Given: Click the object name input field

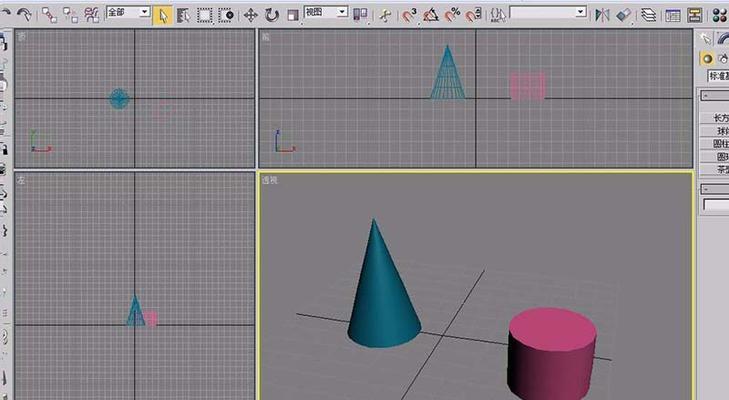Looking at the screenshot, I should (716, 205).
